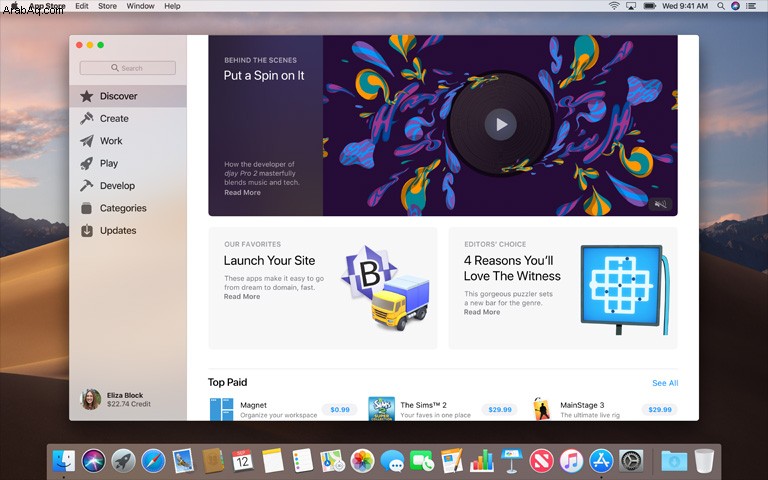
Task: Open Eliza Block account profile
Action: point(116,400)
